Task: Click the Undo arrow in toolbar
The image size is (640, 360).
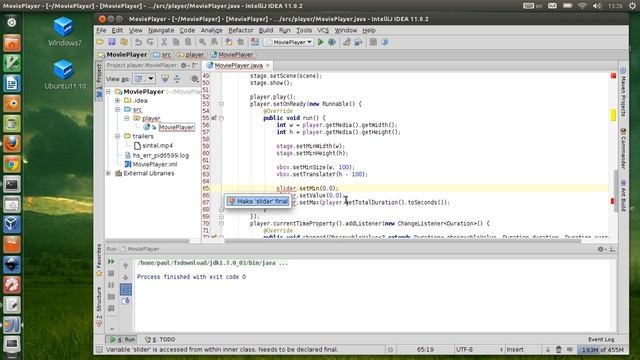Action: click(x=138, y=42)
